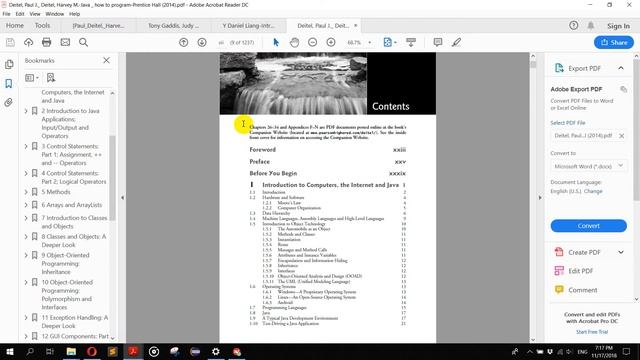Screen dimensions: 640x360
Task: Click the Save file icon
Action: coord(10,42)
